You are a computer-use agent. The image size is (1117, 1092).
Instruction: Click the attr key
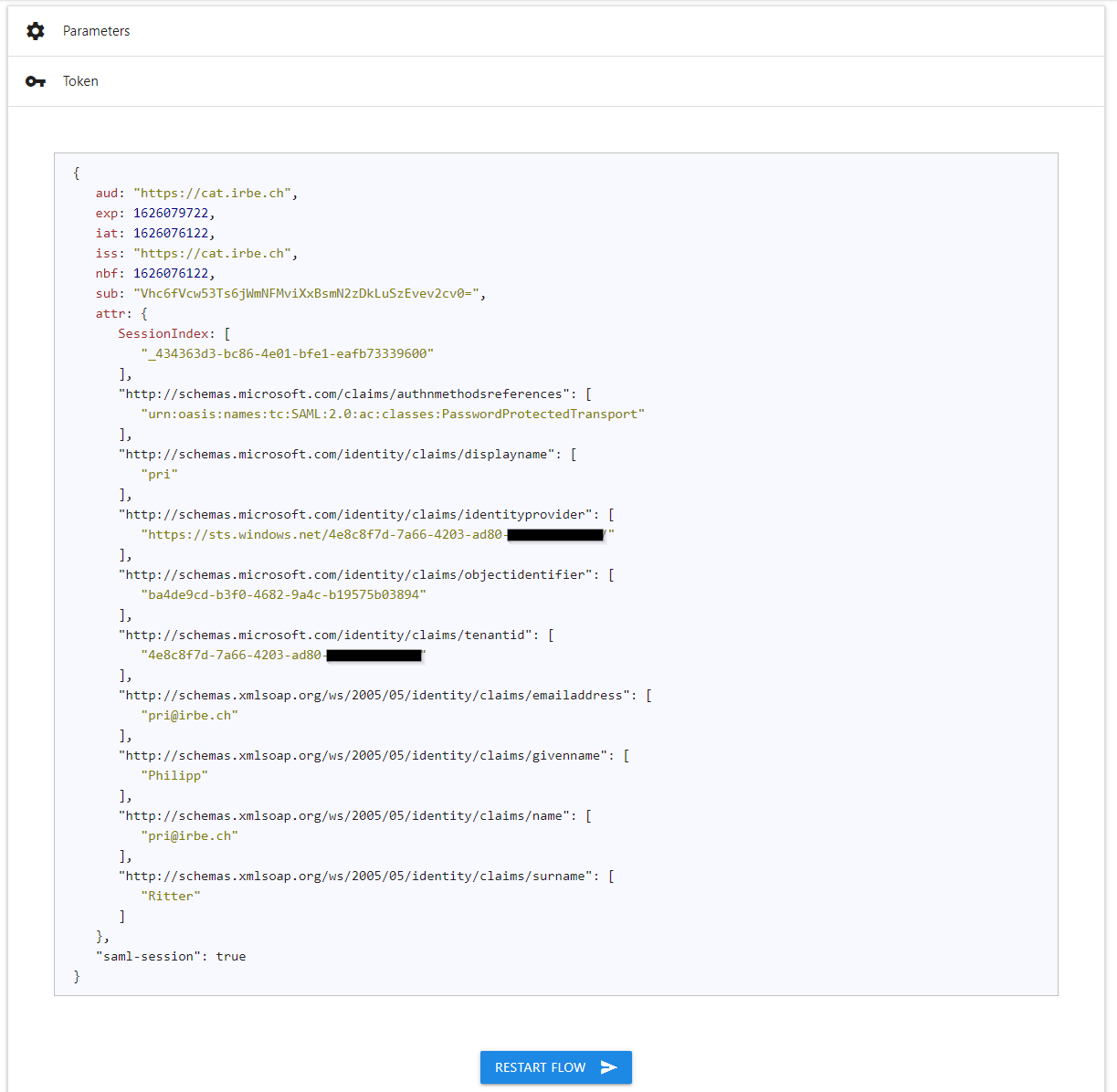[111, 313]
